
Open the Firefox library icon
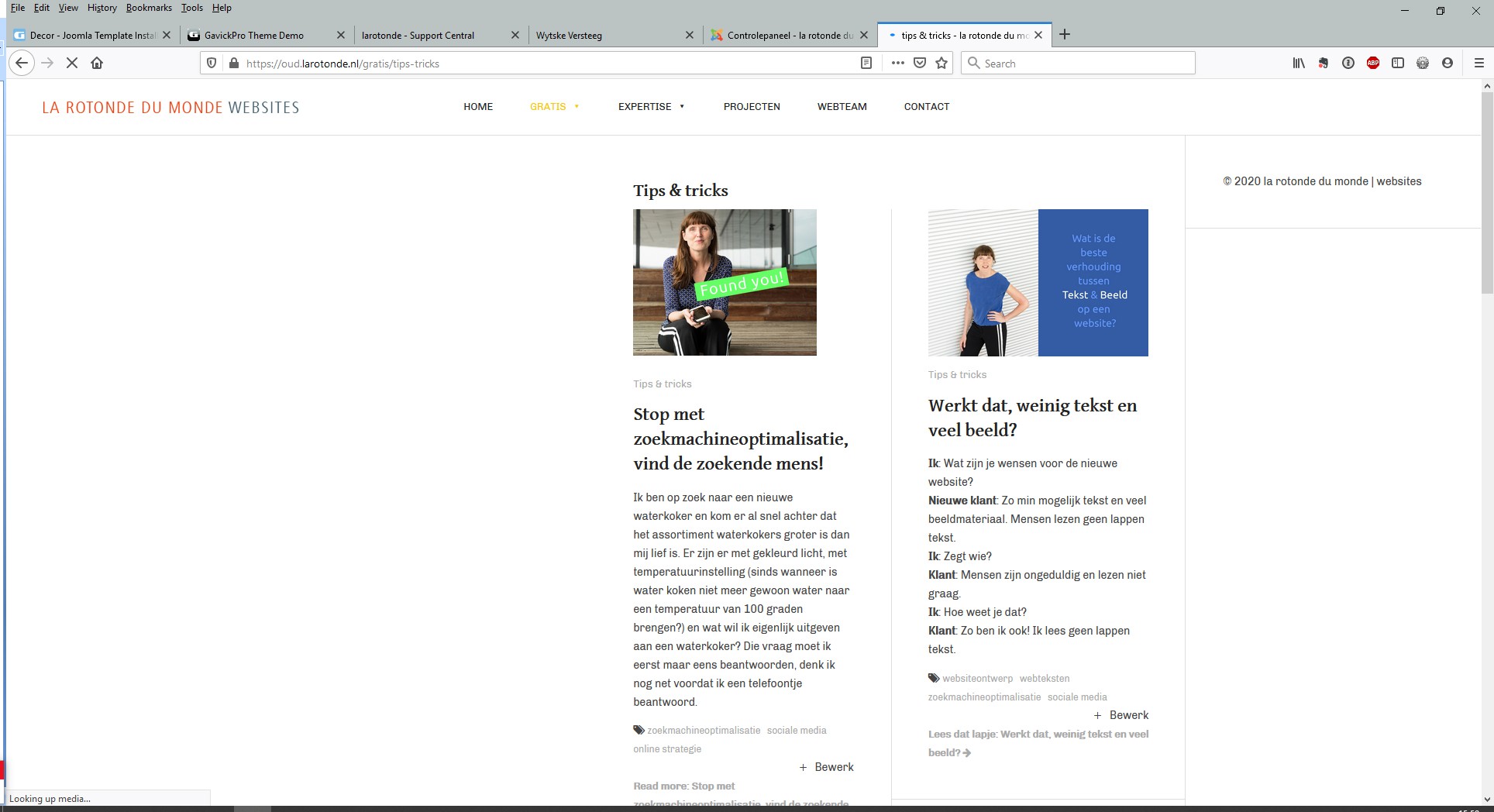[1299, 64]
